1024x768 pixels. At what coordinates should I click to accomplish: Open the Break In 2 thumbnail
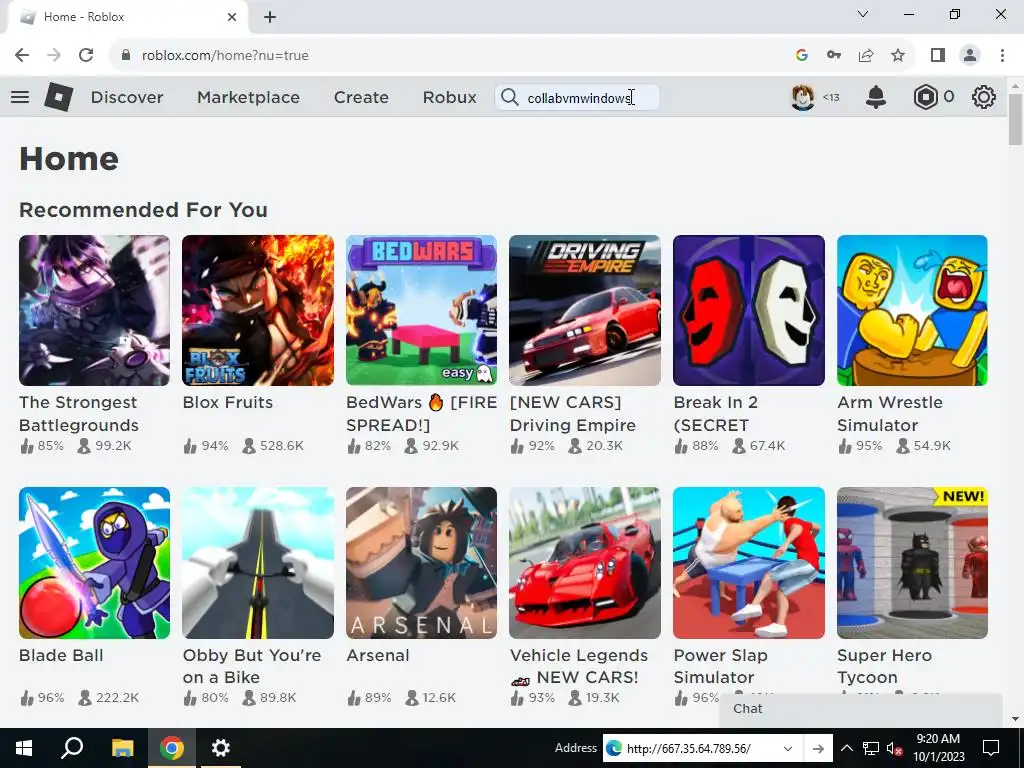click(749, 310)
